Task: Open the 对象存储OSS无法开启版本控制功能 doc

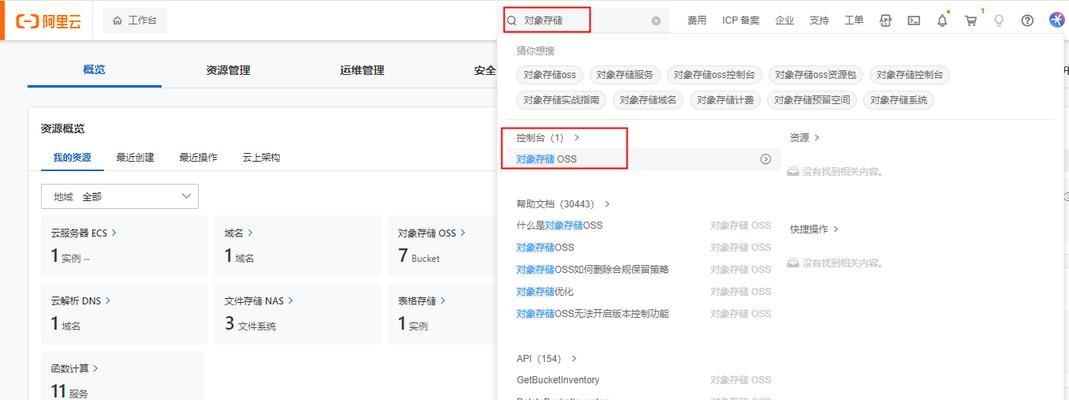Action: 592,313
